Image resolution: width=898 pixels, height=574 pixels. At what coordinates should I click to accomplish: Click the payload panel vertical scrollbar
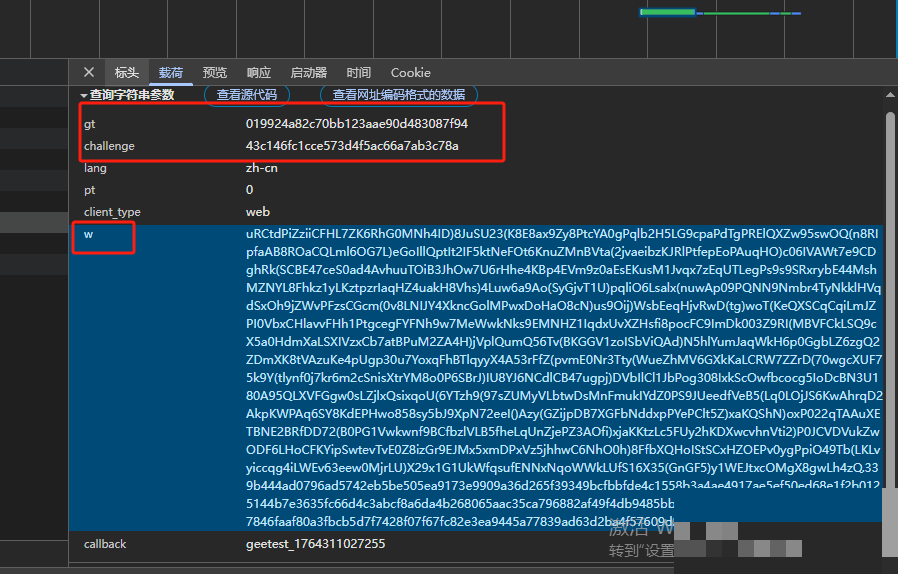tap(890, 300)
